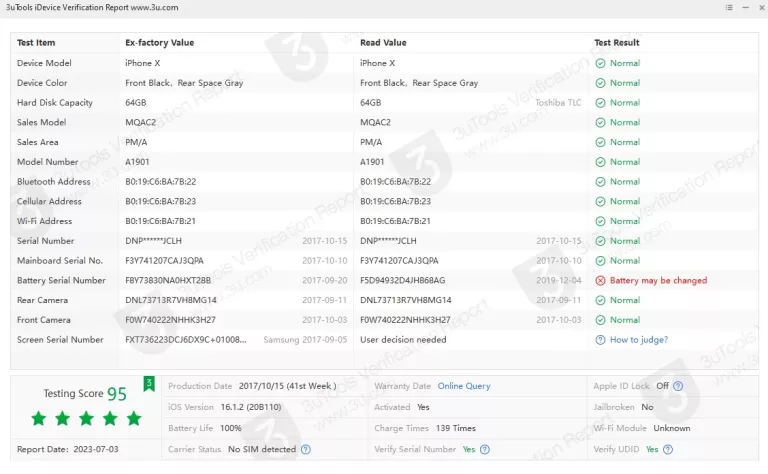Click the green check icon in Rear Camera row

click(600, 300)
